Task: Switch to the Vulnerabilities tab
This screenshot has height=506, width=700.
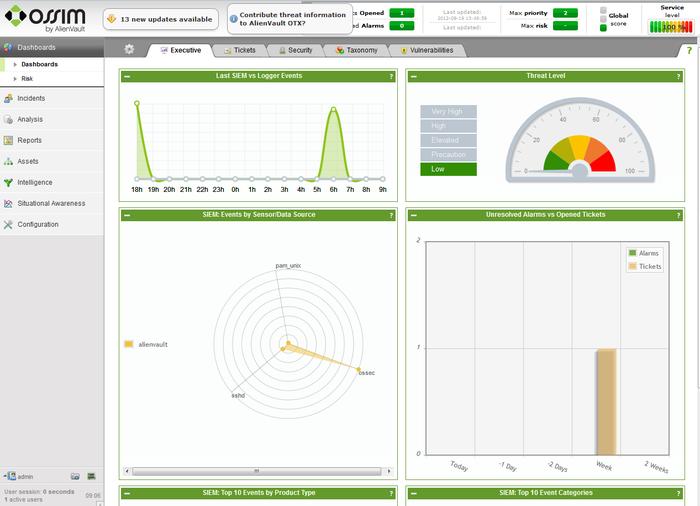Action: (426, 49)
